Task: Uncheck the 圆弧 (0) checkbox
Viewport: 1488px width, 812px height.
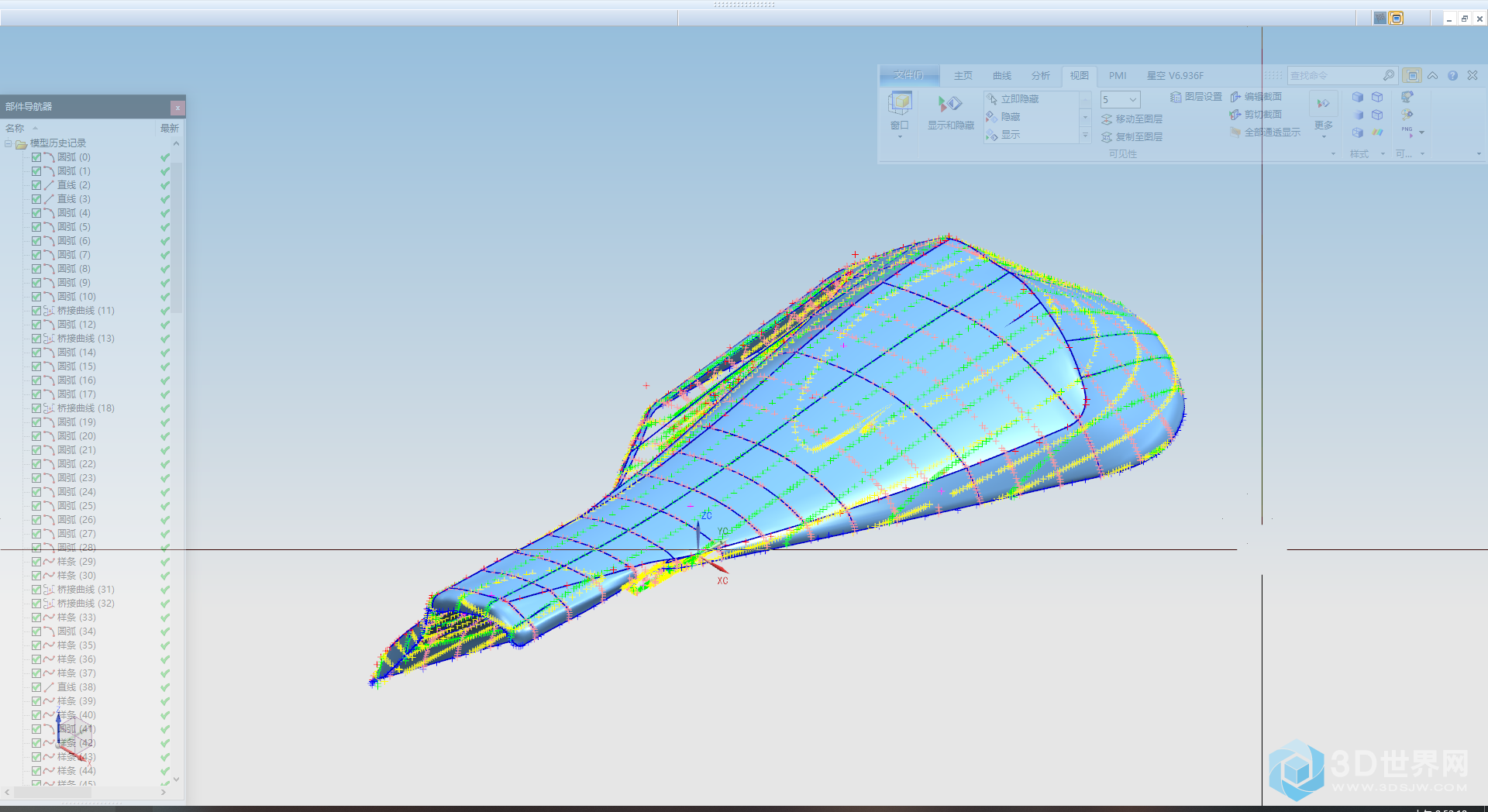Action: [x=36, y=157]
